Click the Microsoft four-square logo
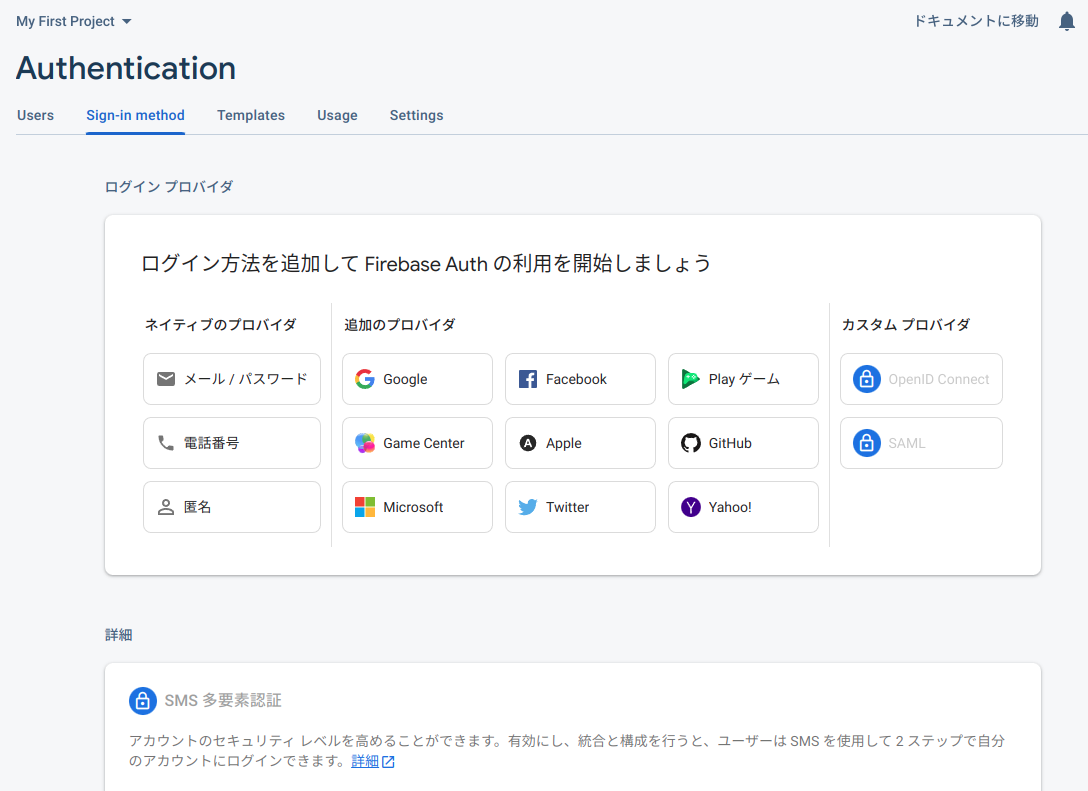 click(x=365, y=507)
